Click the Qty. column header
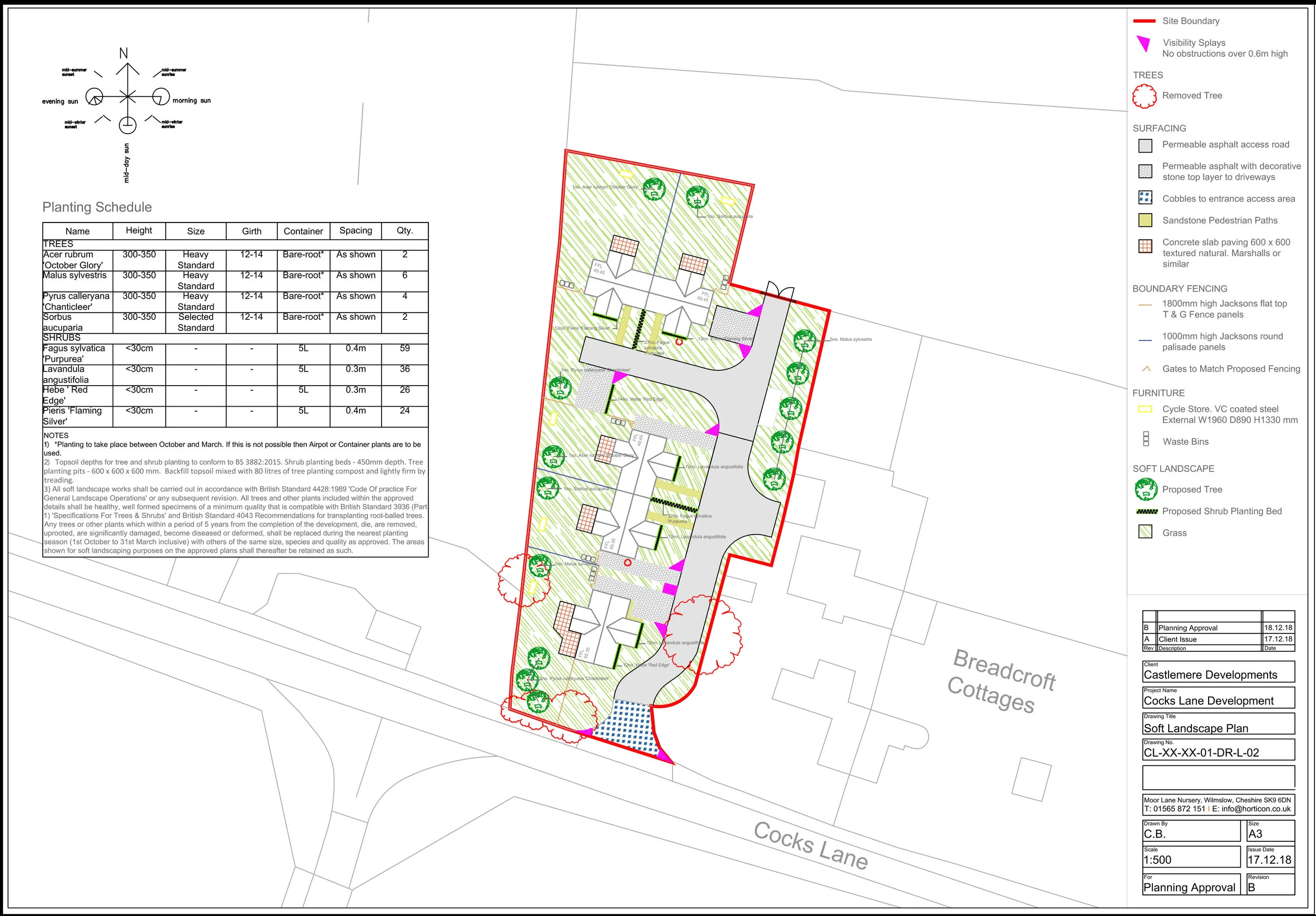The width and height of the screenshot is (1316, 916). click(x=405, y=230)
